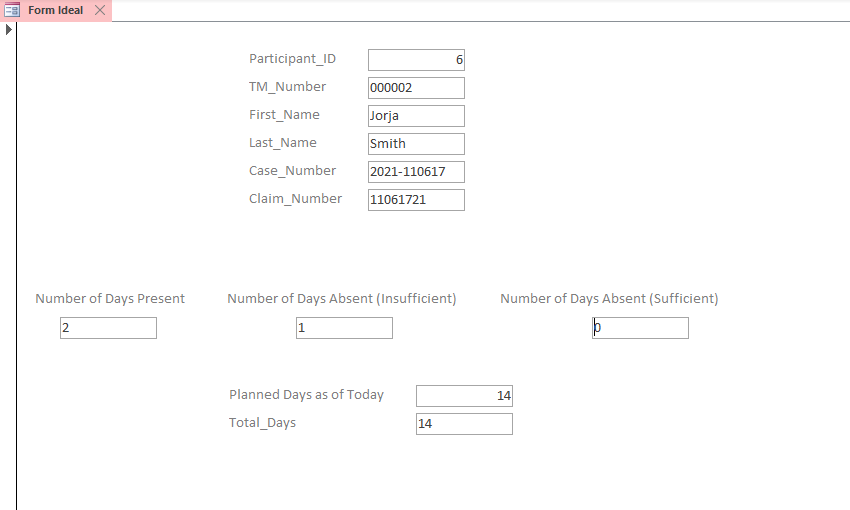Select the Form Ideal tab
Viewport: 850px width, 510px height.
click(55, 10)
